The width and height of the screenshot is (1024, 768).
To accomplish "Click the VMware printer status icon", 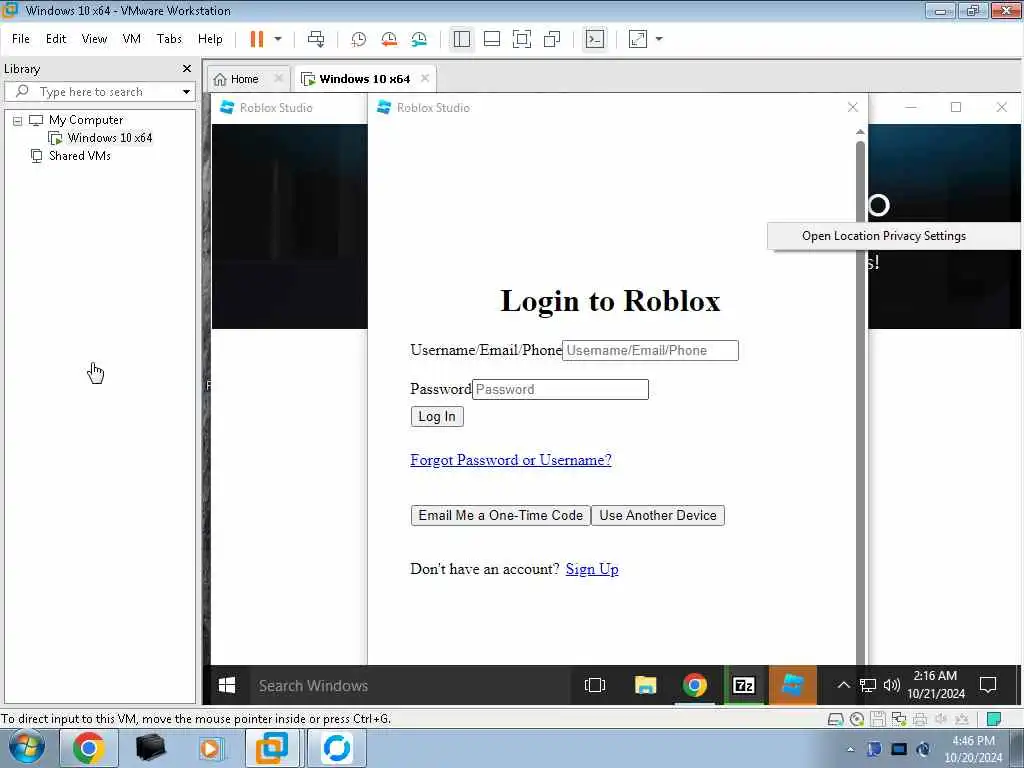I will [x=920, y=720].
